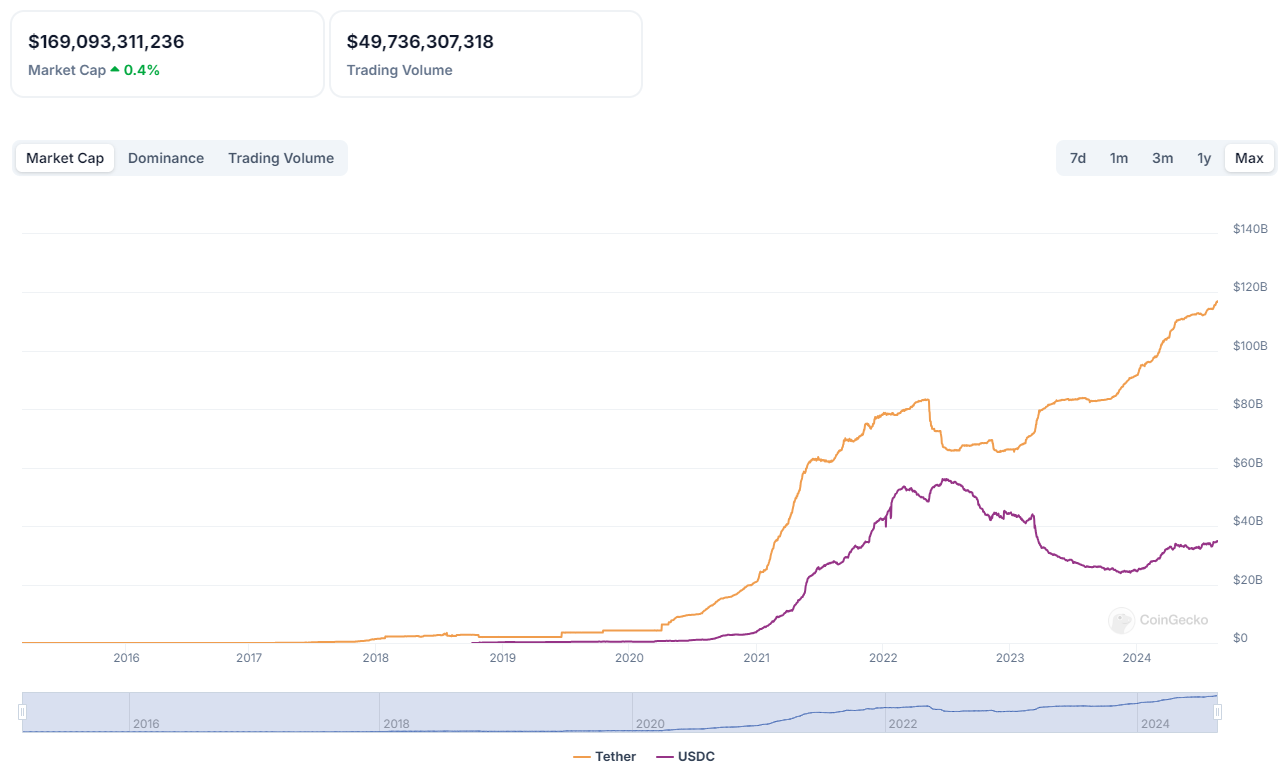Click the right range navigator handle
This screenshot has height=766, width=1284.
pos(1218,712)
